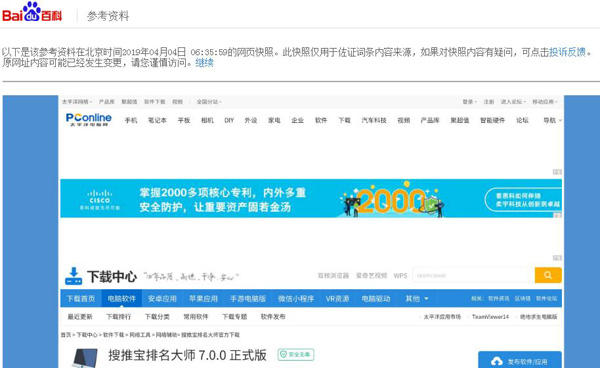Focus the download center search field

[473, 275]
